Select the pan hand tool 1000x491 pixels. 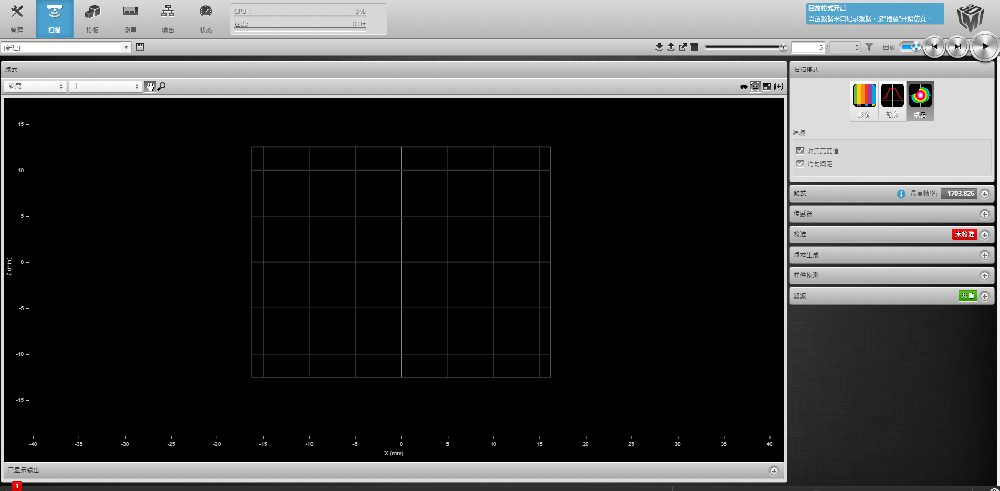pyautogui.click(x=150, y=86)
